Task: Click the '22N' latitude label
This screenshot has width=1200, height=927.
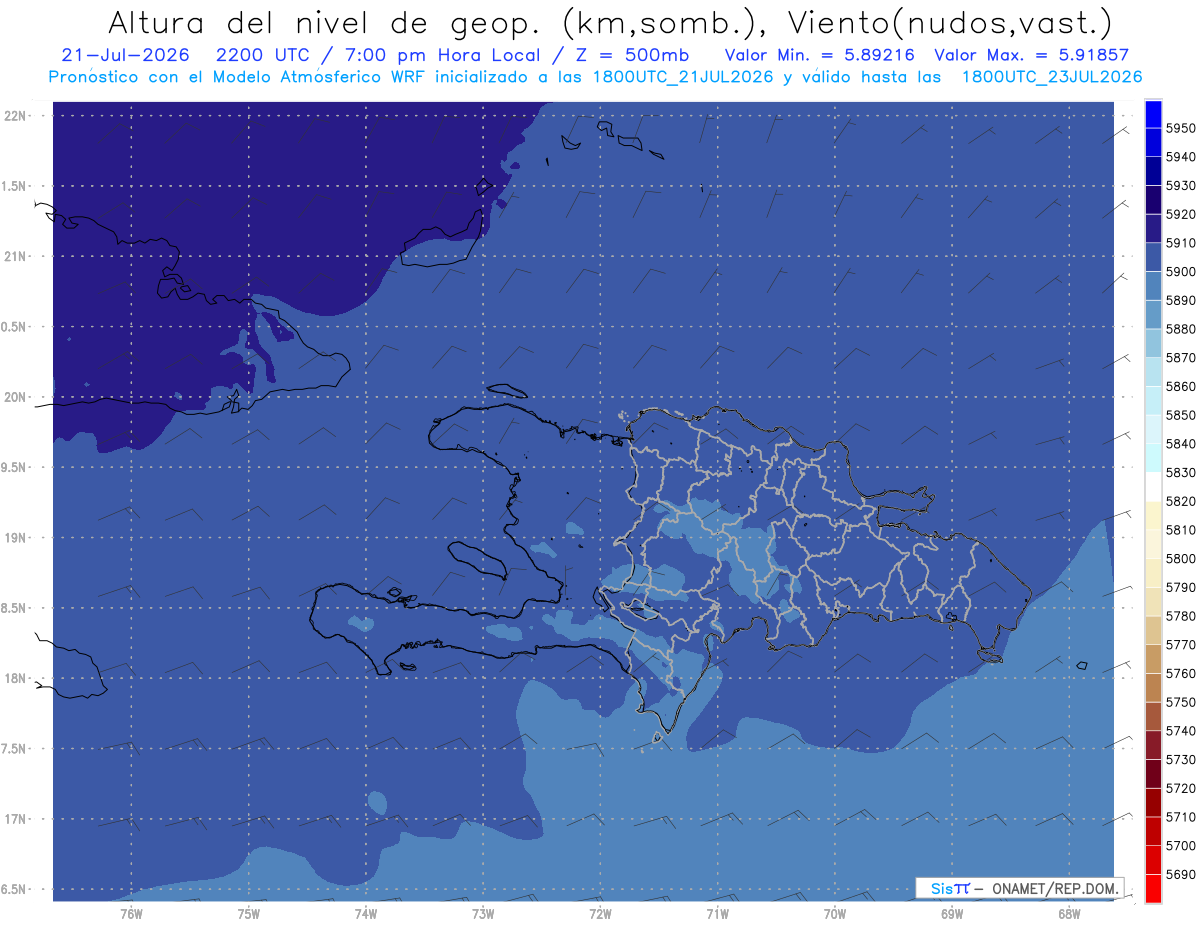Action: pos(17,116)
